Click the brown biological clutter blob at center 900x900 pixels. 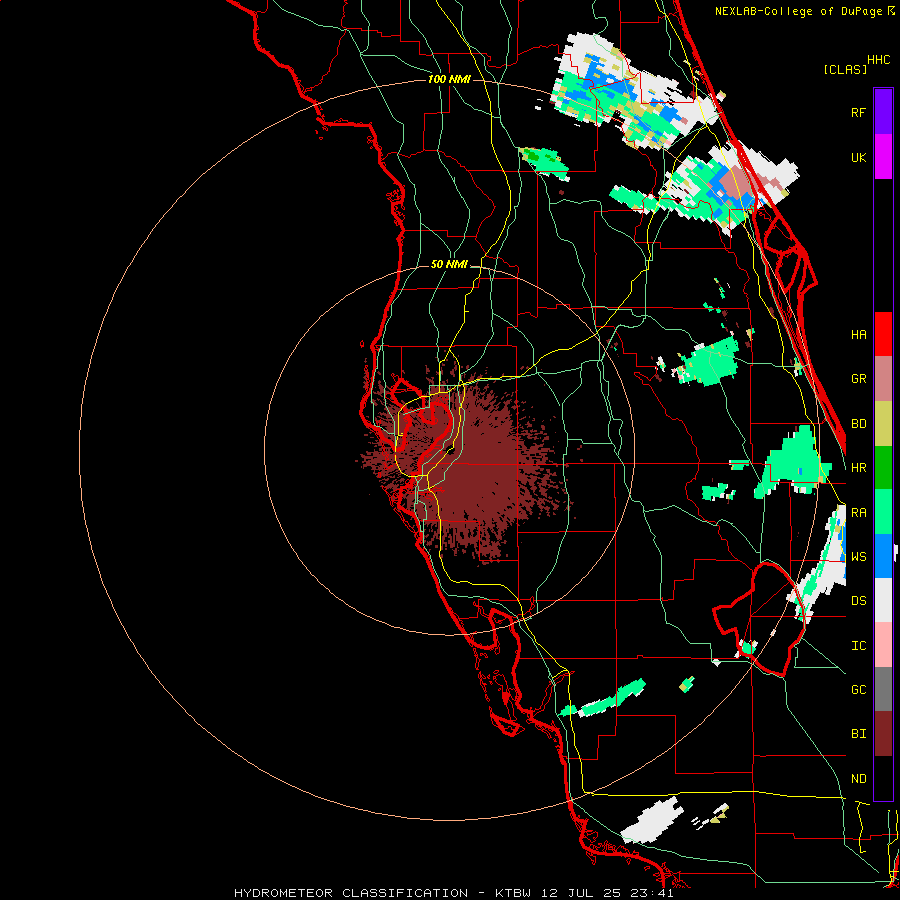point(468,462)
